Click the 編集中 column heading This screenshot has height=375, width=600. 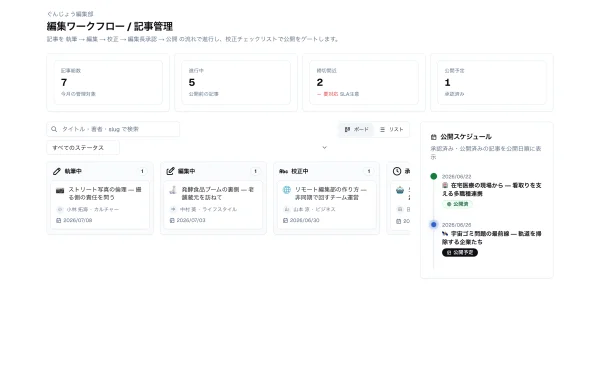[x=186, y=171]
